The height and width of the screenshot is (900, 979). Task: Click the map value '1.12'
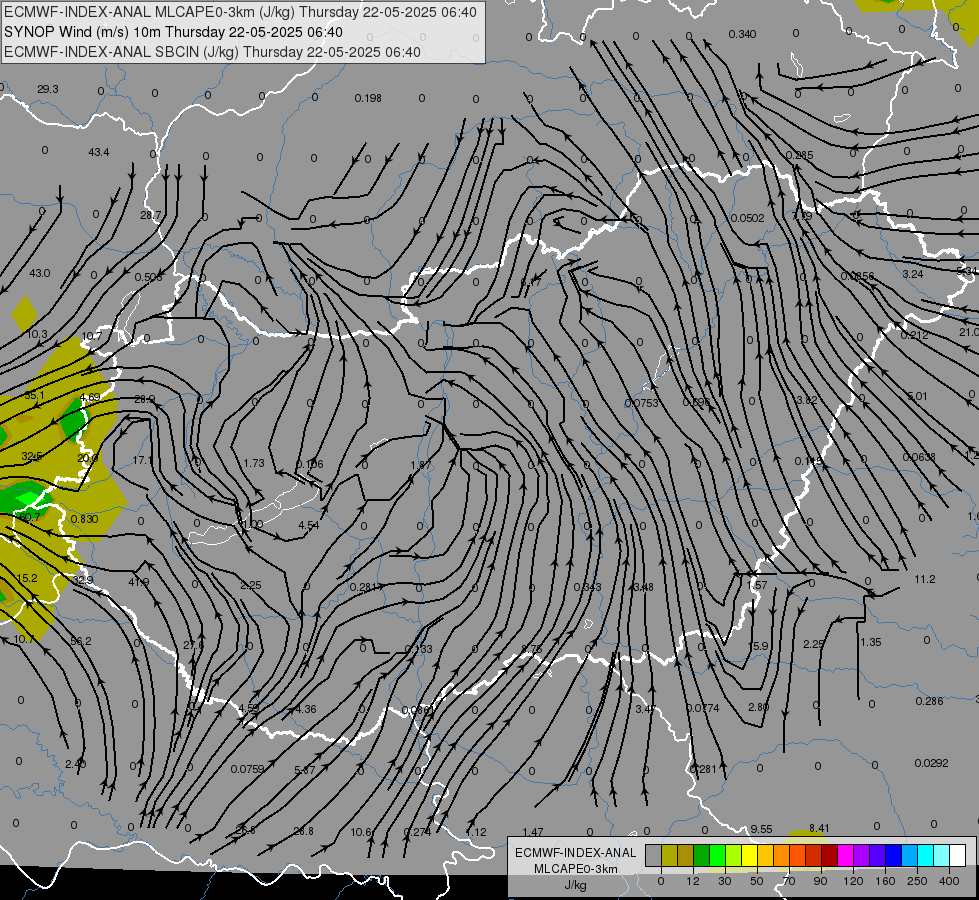[476, 832]
